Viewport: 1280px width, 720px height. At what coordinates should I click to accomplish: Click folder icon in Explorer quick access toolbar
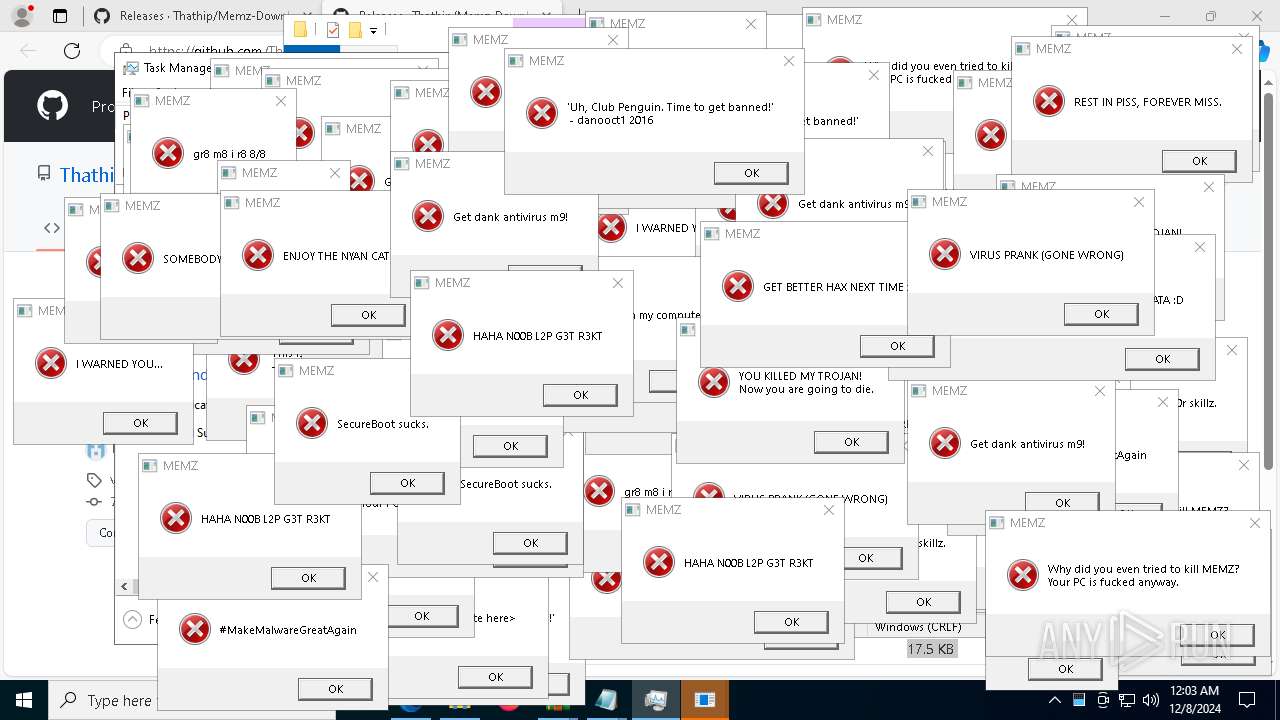coord(300,30)
